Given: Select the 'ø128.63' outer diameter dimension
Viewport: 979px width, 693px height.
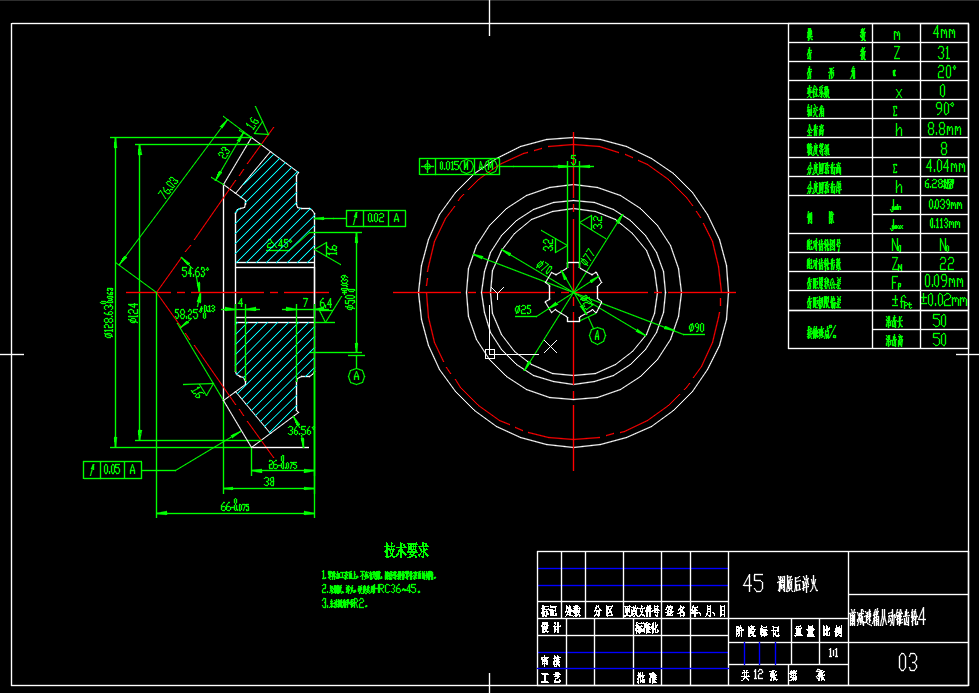Looking at the screenshot, I should pos(109,313).
